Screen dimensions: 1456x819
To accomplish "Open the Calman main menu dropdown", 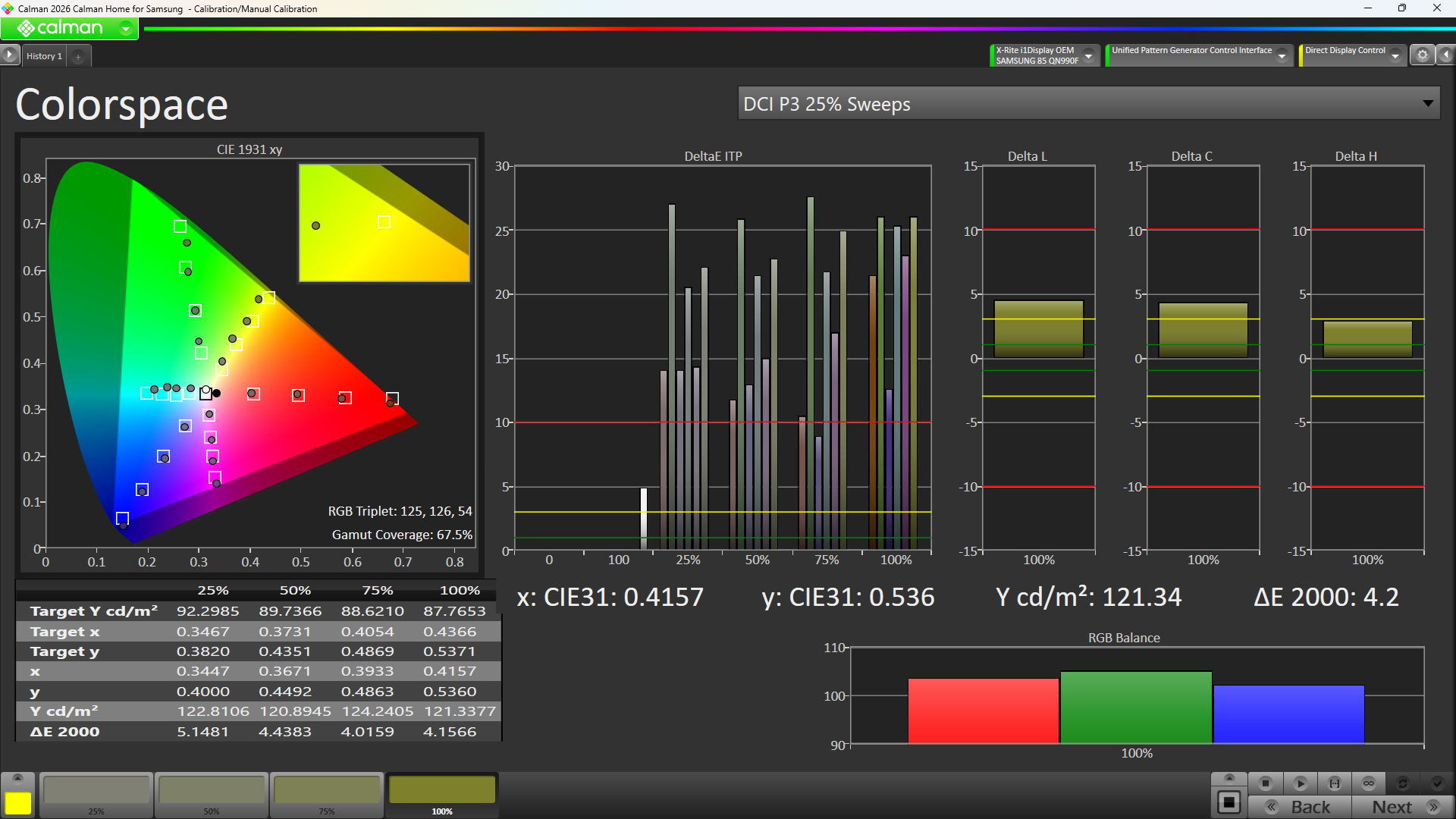I will [x=69, y=29].
